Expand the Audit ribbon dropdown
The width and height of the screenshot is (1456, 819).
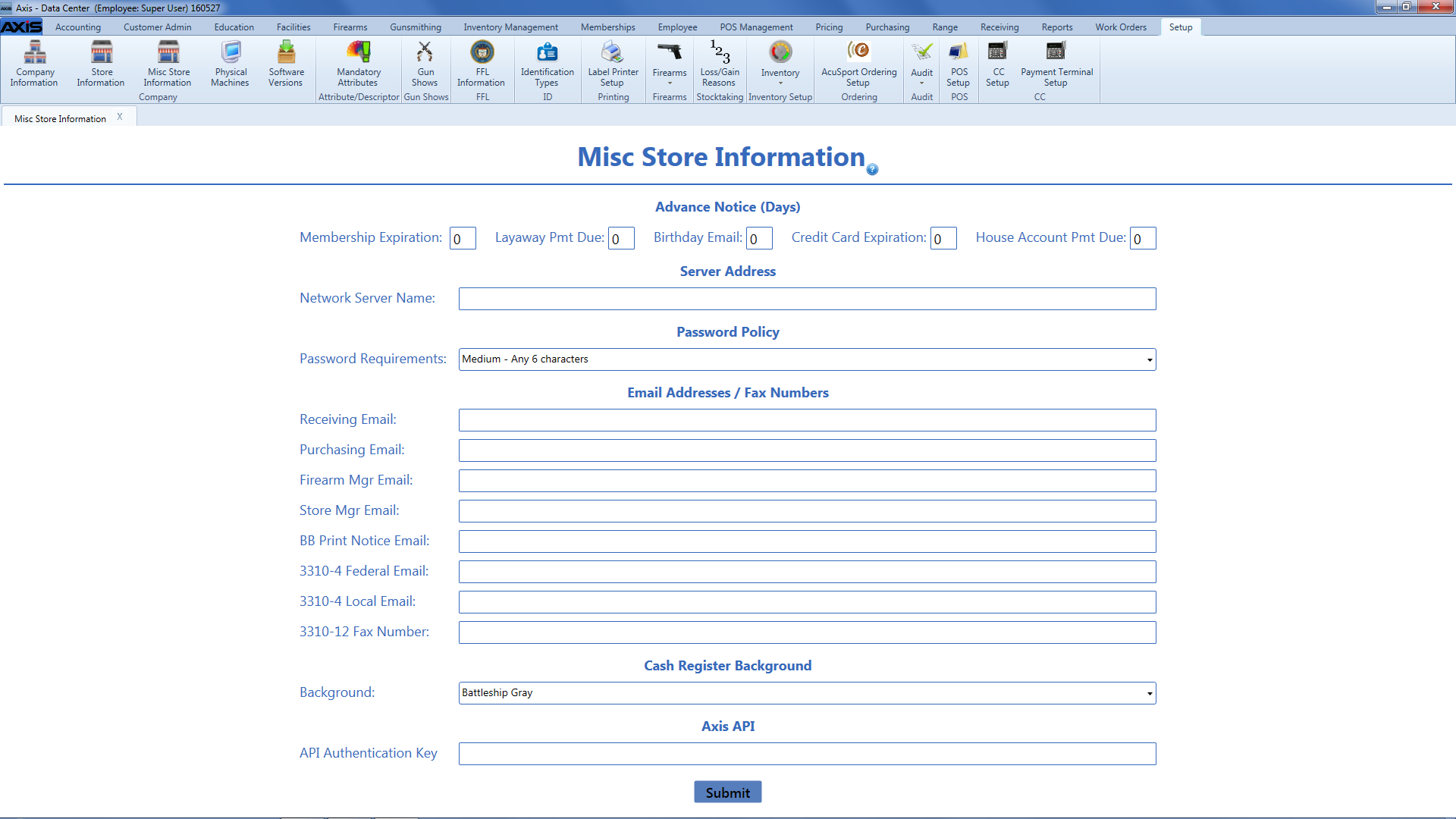coord(922,64)
